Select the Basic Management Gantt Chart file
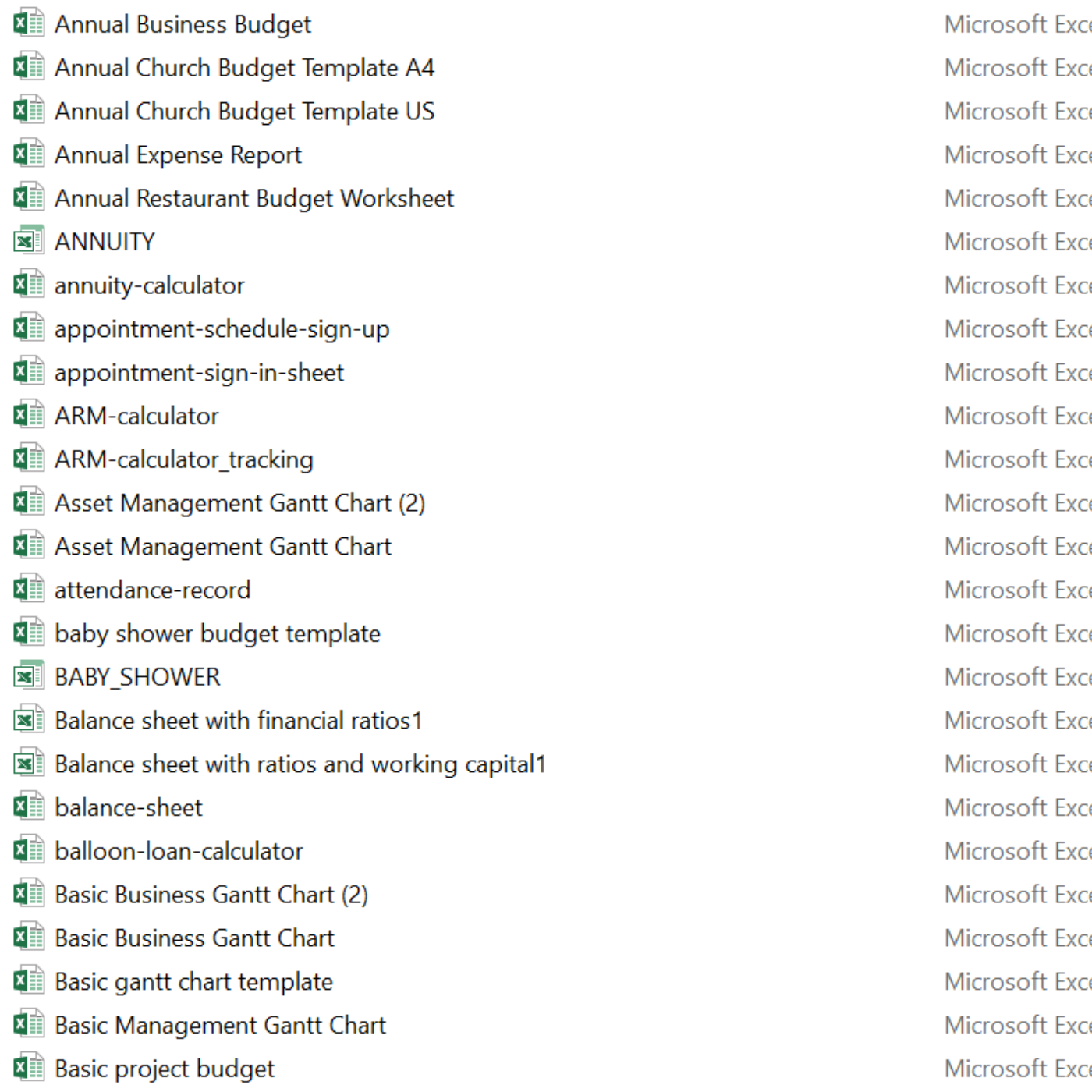 pyautogui.click(x=220, y=1025)
